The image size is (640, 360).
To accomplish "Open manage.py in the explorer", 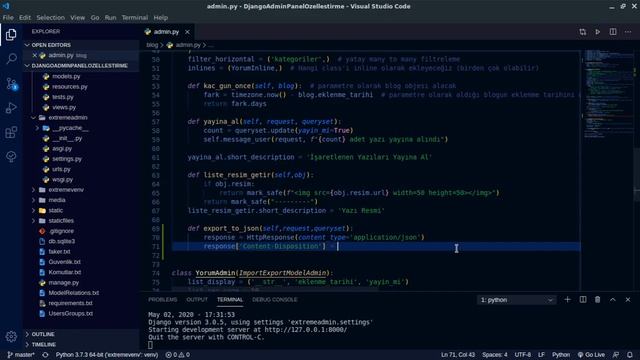I will (x=64, y=282).
